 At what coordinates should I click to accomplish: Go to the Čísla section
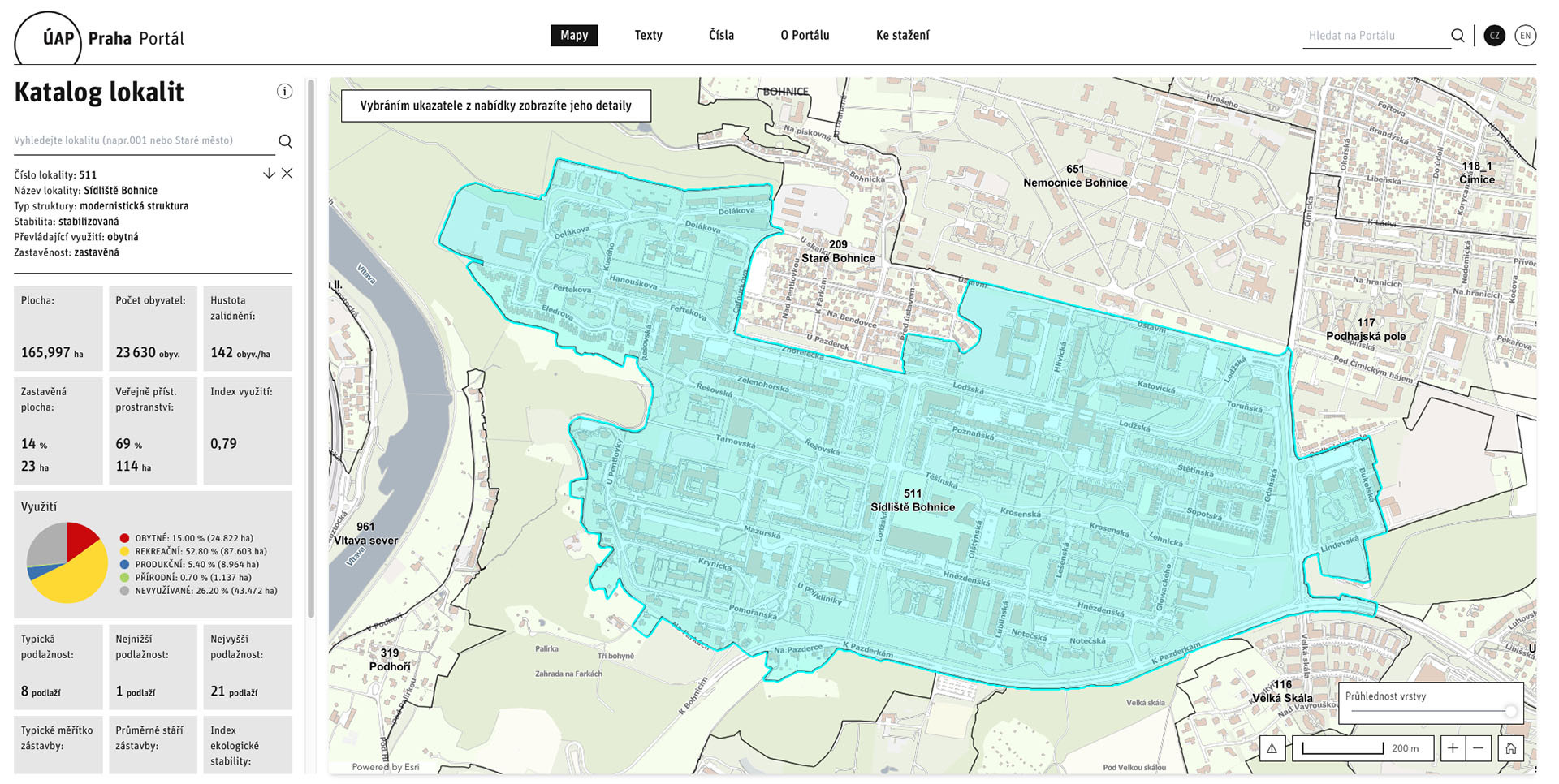pos(721,36)
